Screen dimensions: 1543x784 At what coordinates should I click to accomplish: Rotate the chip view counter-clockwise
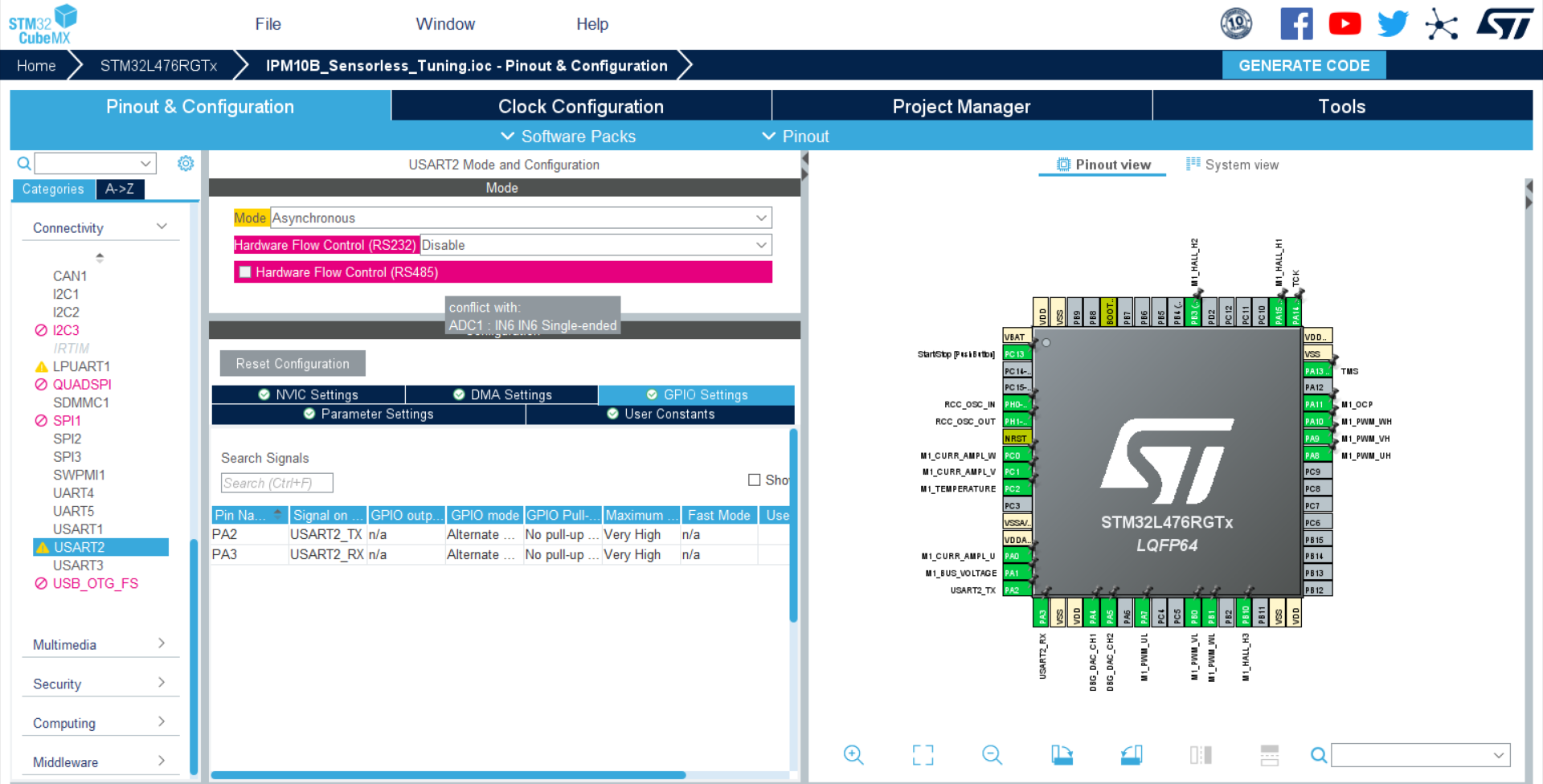click(x=1132, y=755)
